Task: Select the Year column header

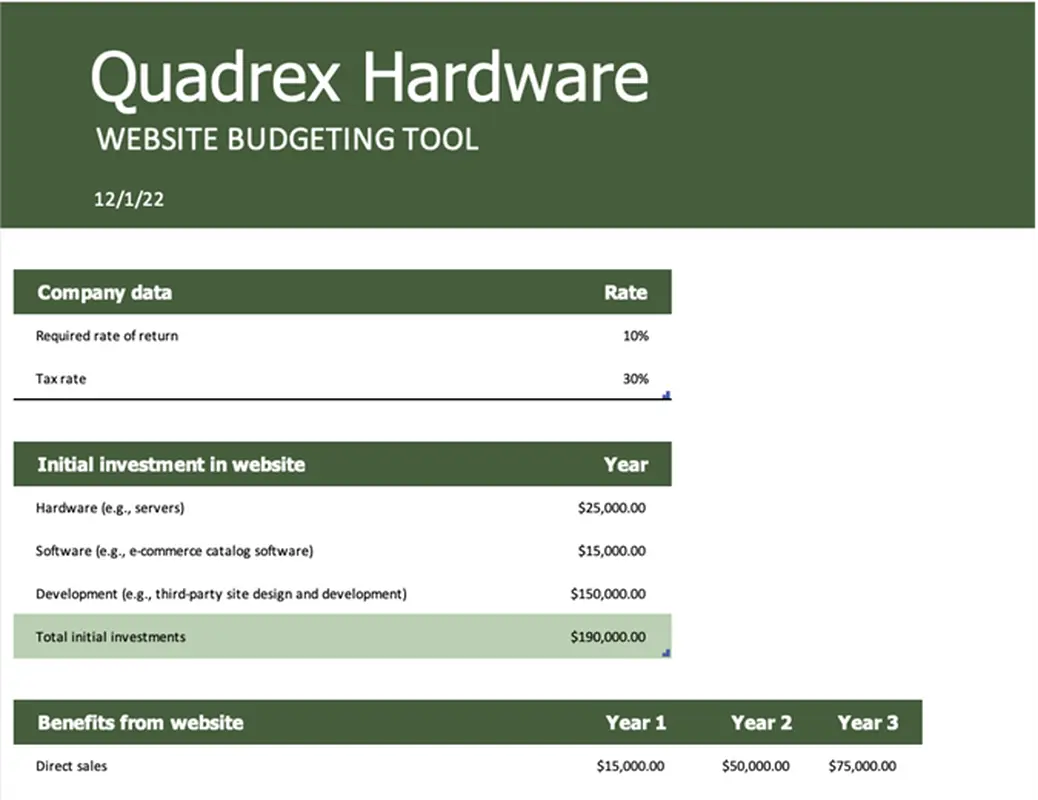Action: coord(626,464)
